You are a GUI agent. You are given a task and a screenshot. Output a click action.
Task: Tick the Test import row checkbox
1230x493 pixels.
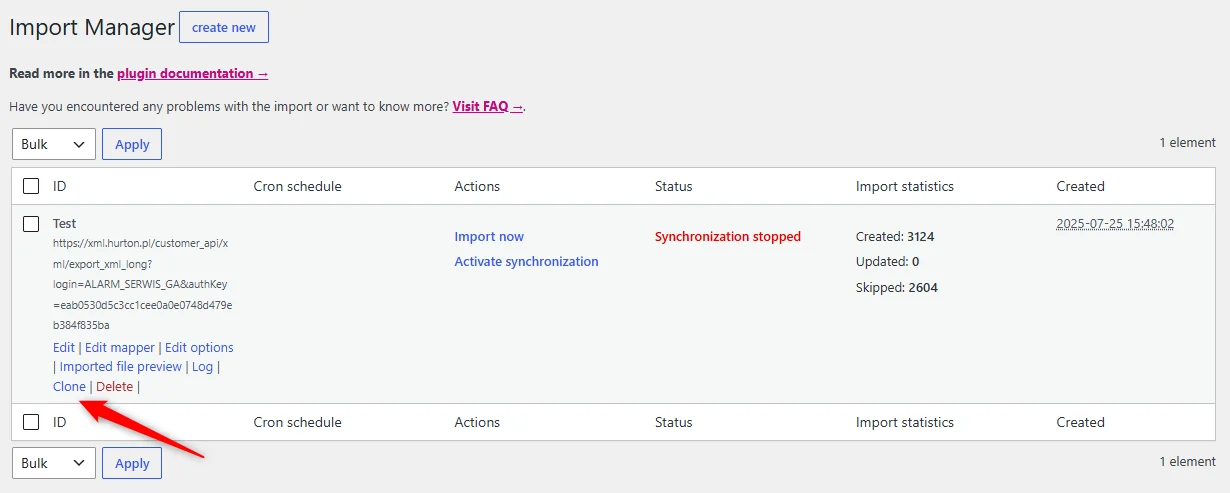click(x=31, y=224)
